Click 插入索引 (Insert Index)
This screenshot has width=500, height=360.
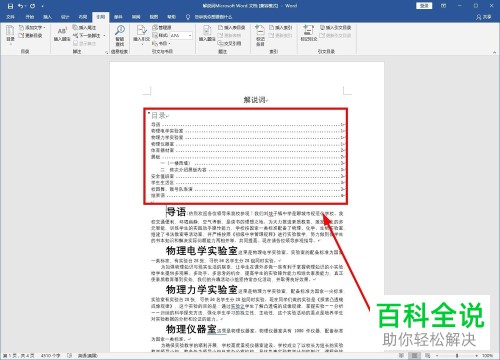(x=280, y=27)
